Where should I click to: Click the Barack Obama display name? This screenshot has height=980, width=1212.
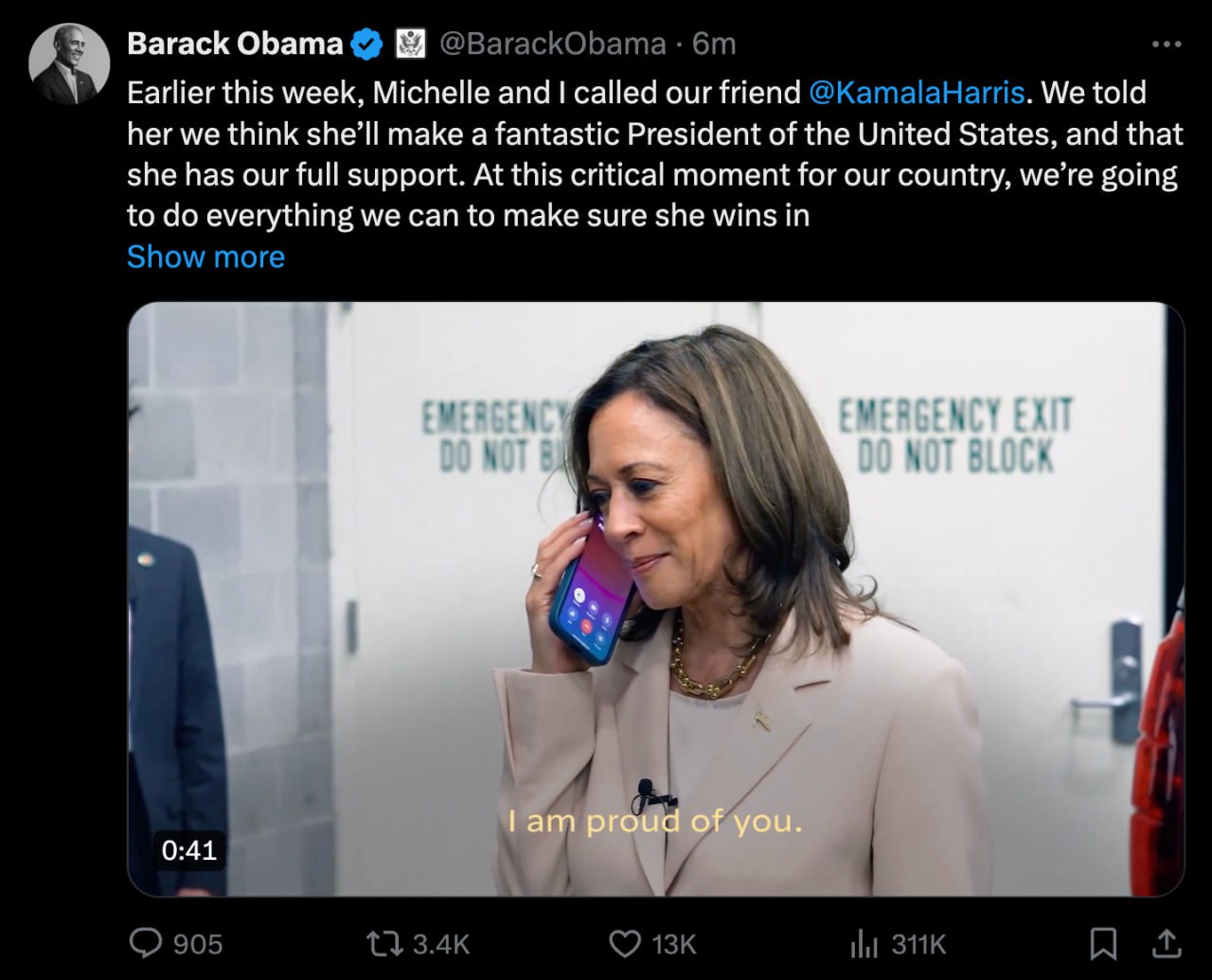tap(234, 44)
